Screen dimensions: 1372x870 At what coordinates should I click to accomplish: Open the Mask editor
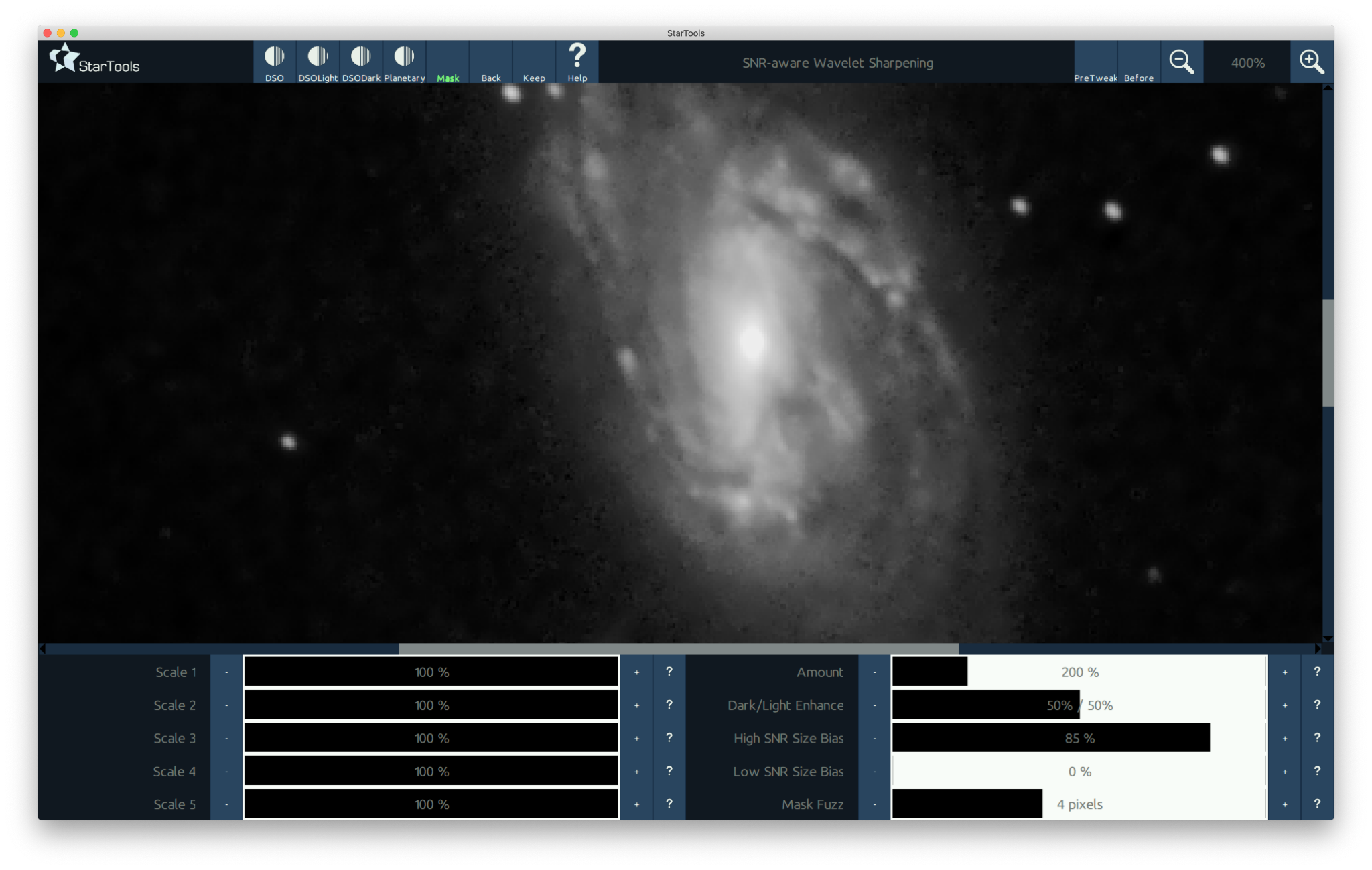448,62
